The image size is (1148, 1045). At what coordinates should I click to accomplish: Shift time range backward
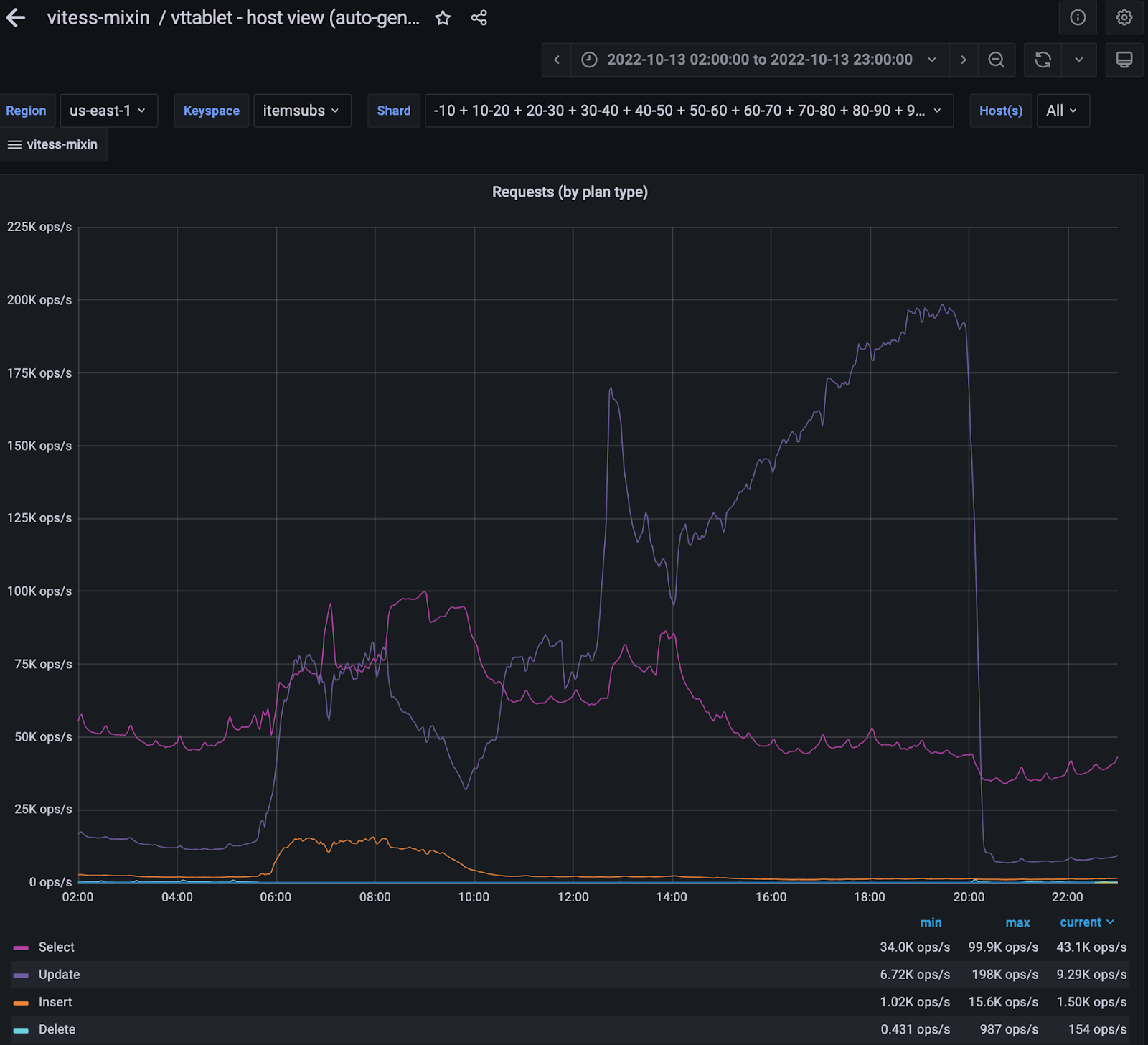click(557, 60)
